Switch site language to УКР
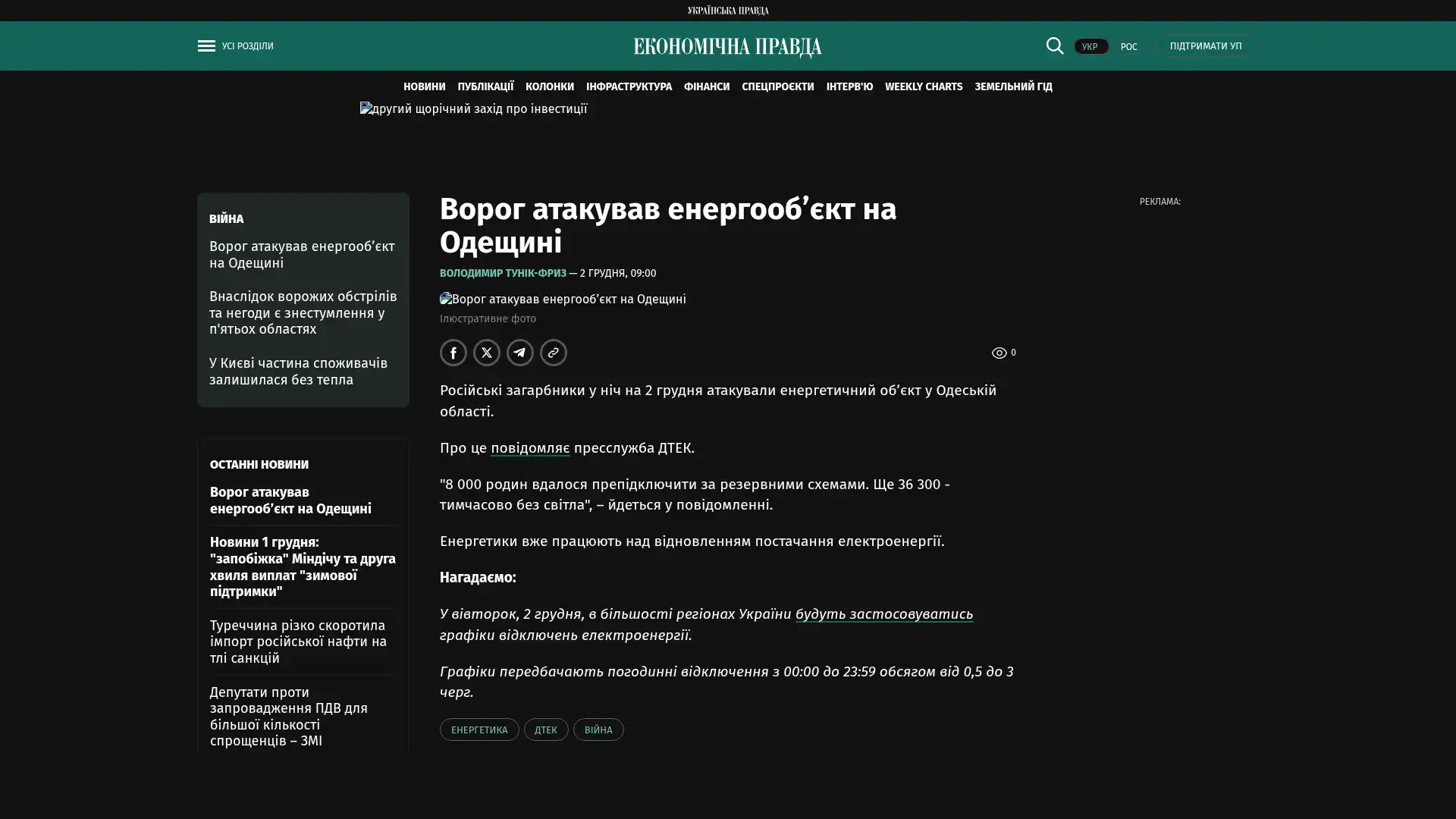Image resolution: width=1456 pixels, height=819 pixels. [x=1090, y=47]
